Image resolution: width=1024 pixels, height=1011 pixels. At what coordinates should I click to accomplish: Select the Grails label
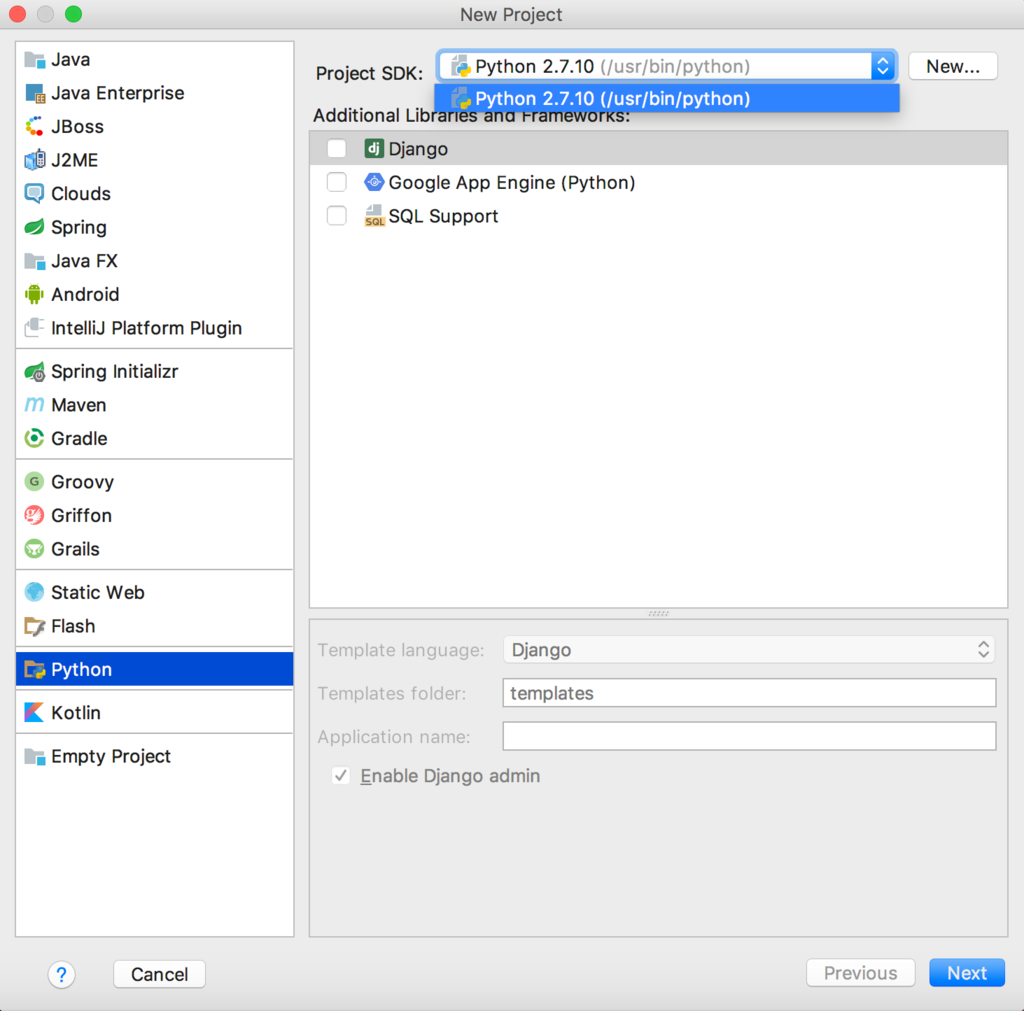75,549
